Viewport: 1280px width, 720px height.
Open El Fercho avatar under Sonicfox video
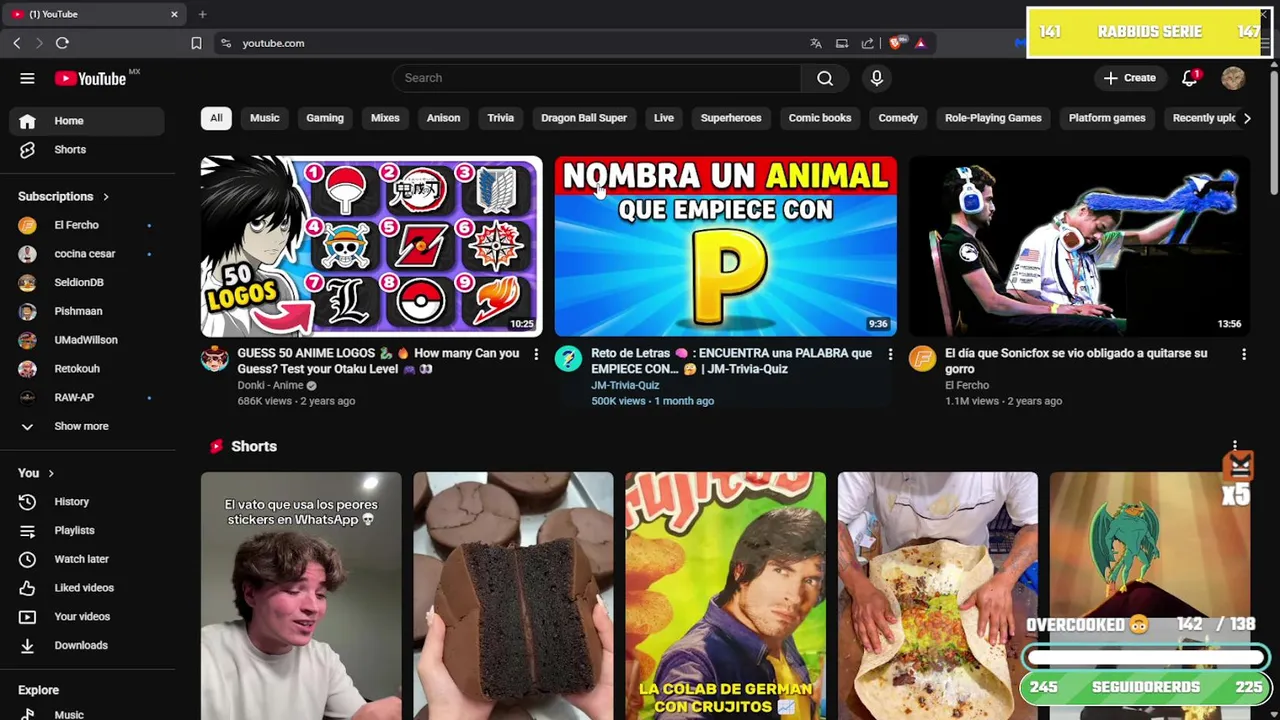pyautogui.click(x=922, y=359)
